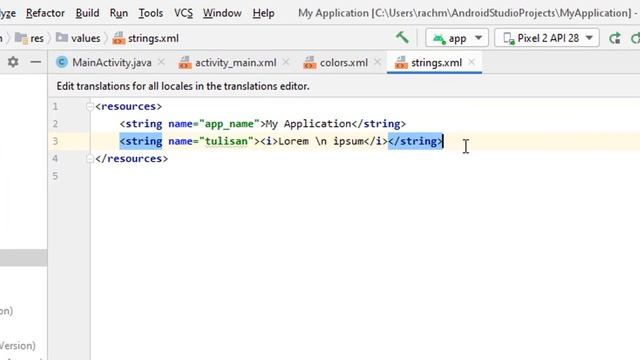Click the "tulisan" attribute value
Image resolution: width=640 pixels, height=360 pixels.
pos(226,141)
